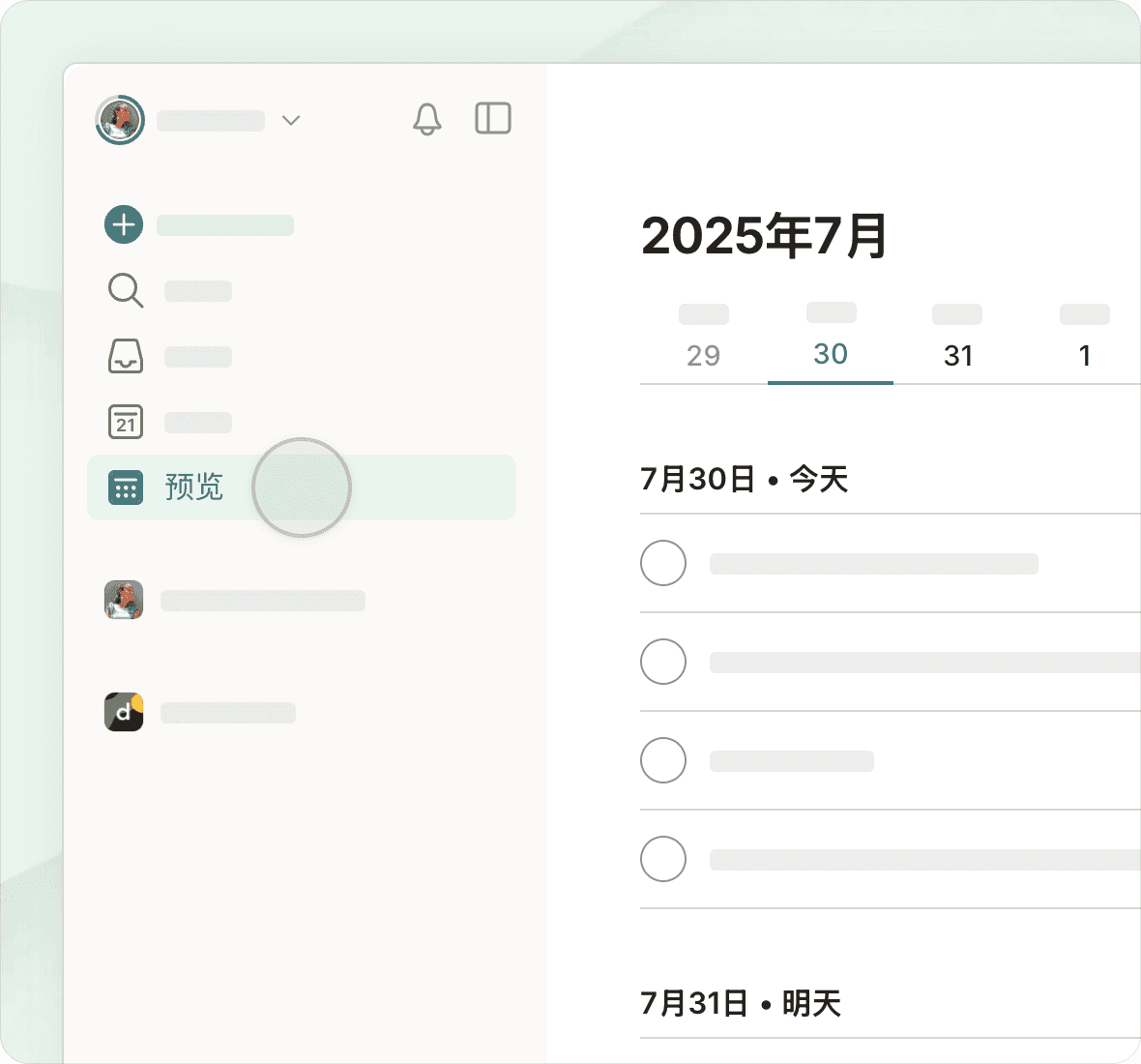The image size is (1141, 1064).
Task: Click the green plus add task icon
Action: coord(124,224)
